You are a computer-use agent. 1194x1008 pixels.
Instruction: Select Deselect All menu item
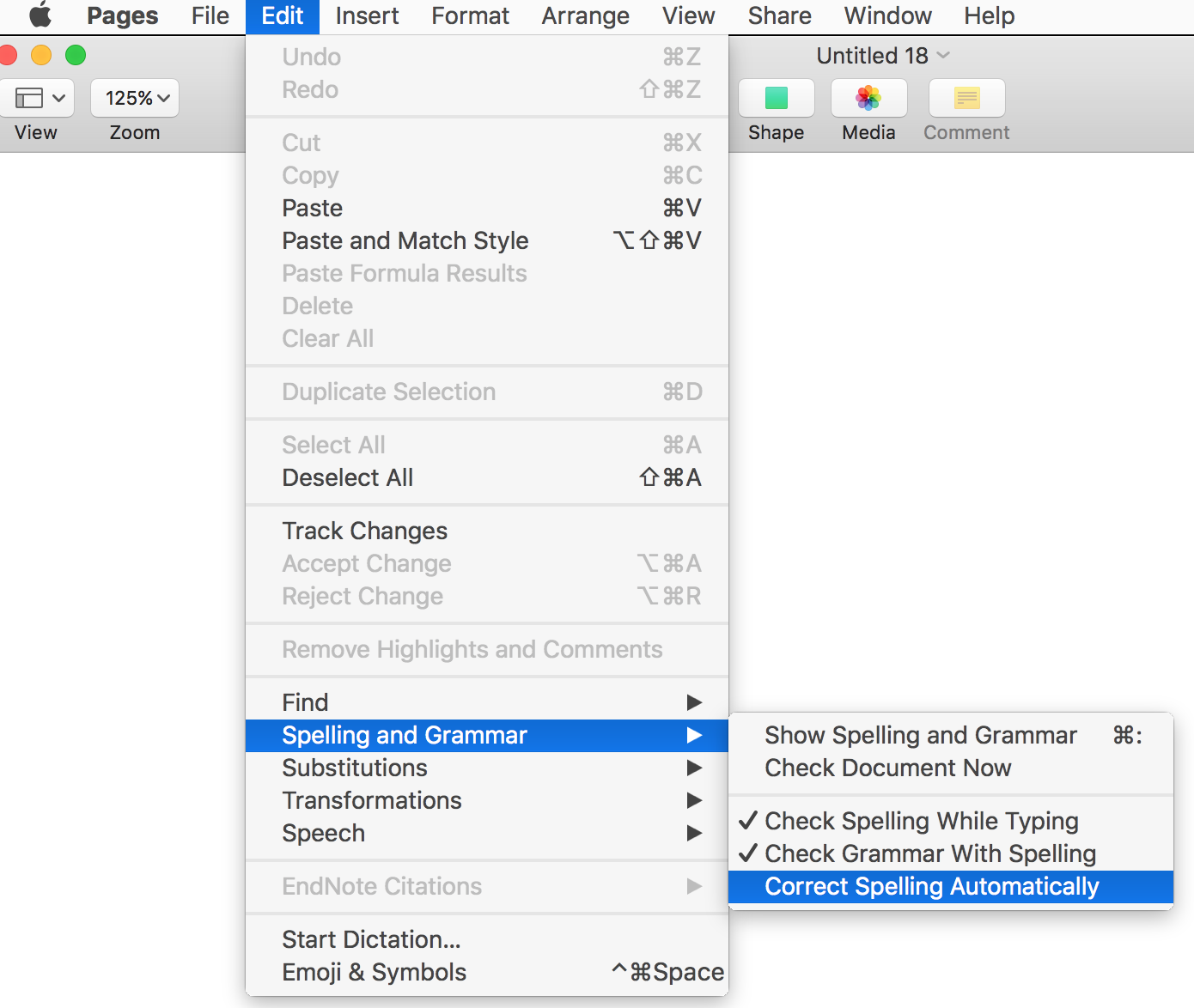click(x=487, y=477)
